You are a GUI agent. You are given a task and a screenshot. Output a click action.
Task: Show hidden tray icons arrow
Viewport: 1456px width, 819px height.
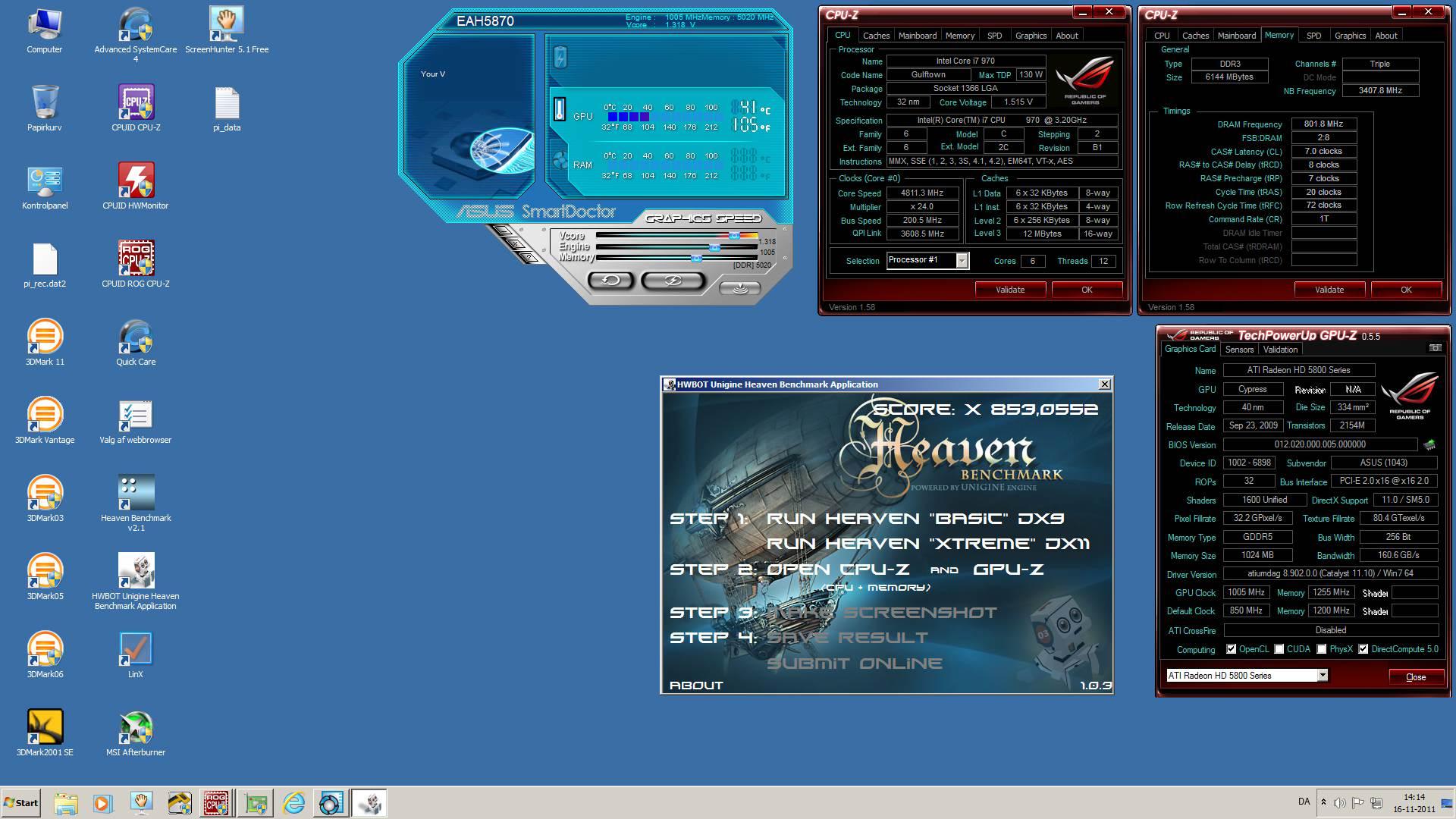click(x=1323, y=802)
